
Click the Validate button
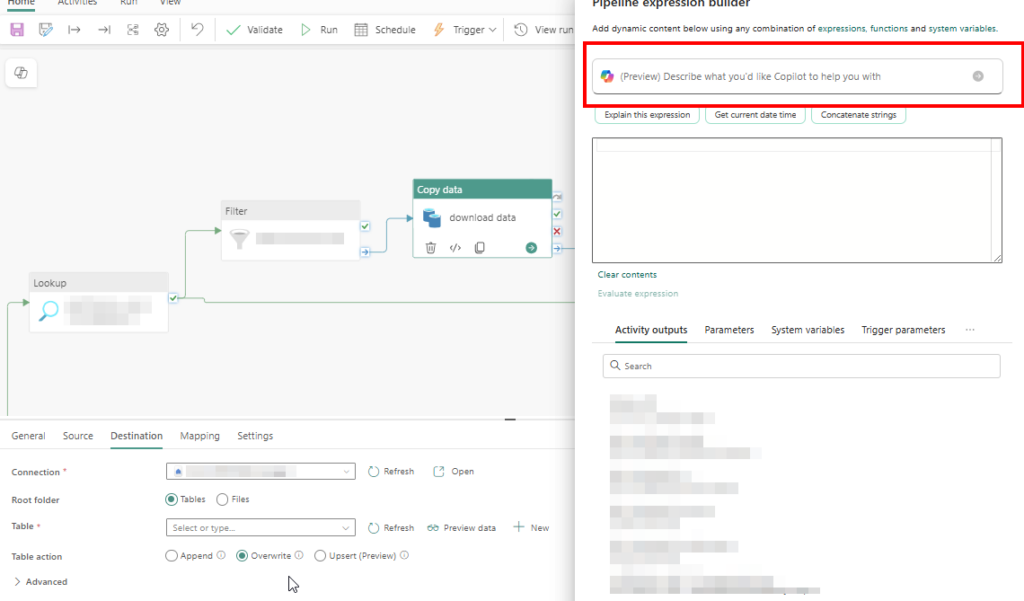pyautogui.click(x=254, y=30)
